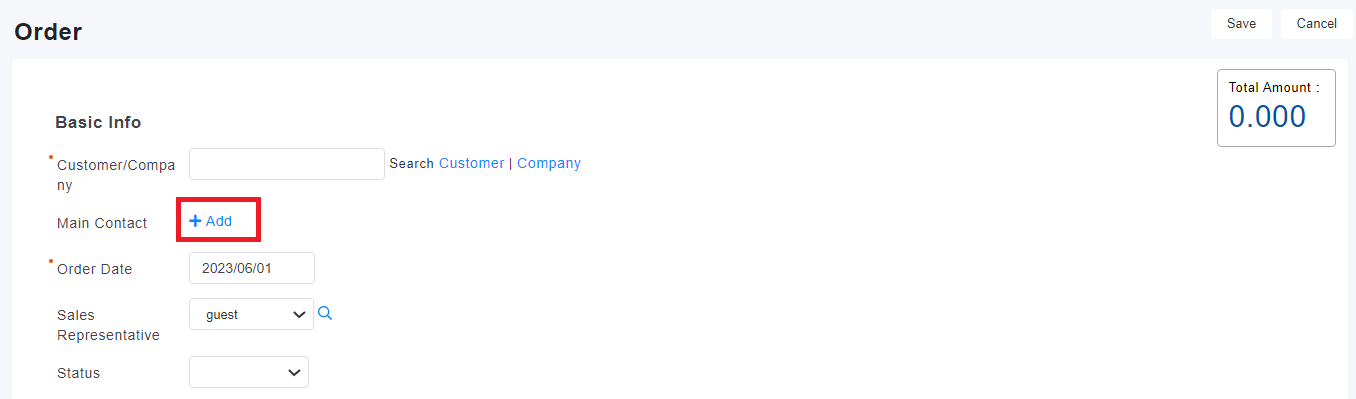Click the magnifier icon beside Sales Representative
This screenshot has height=399, width=1356.
324,314
